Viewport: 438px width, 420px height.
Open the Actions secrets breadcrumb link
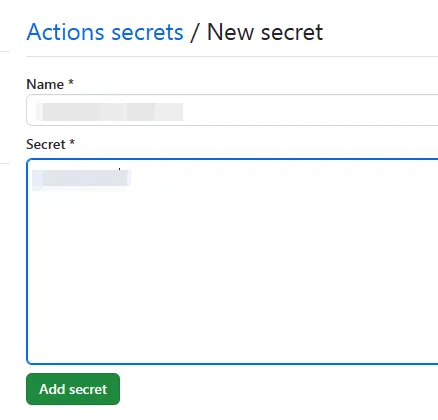[x=105, y=32]
